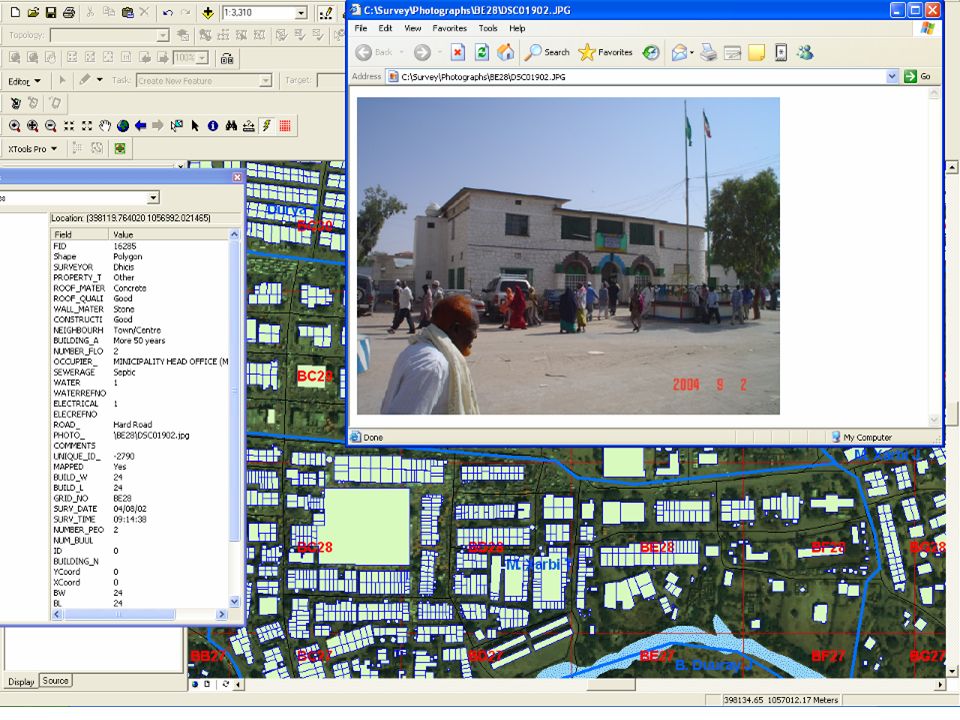Expand the Identify layers dropdown
The width and height of the screenshot is (960, 720).
(154, 197)
